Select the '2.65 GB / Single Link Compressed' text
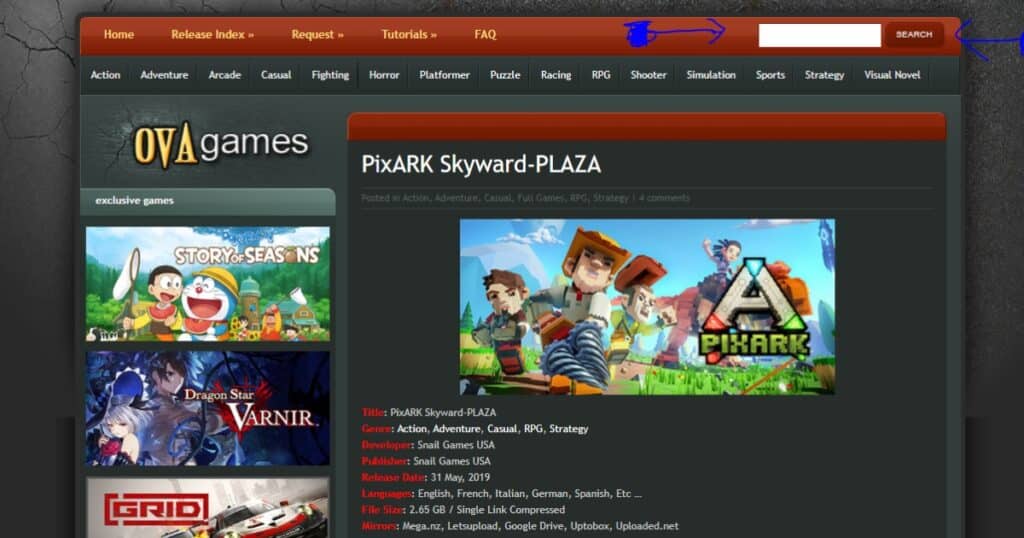The width and height of the screenshot is (1024, 538). 487,510
